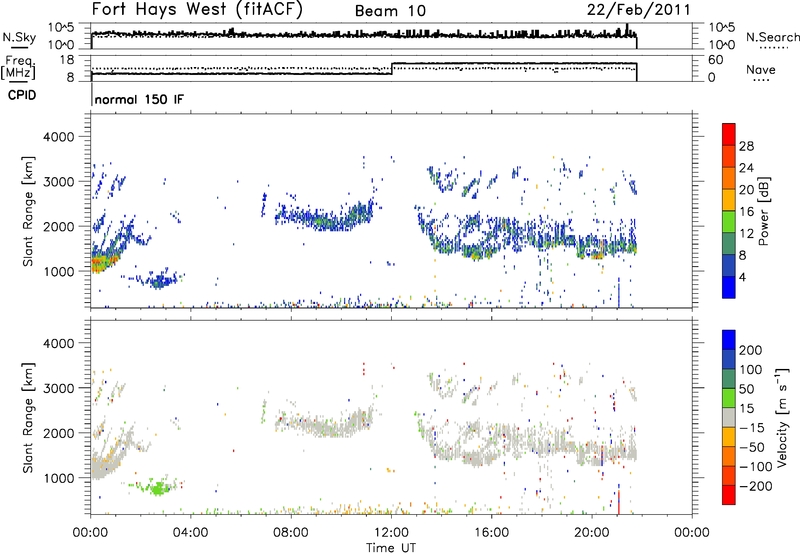
Task: Click '2000' tick on the velocity panel
Action: (x=59, y=433)
